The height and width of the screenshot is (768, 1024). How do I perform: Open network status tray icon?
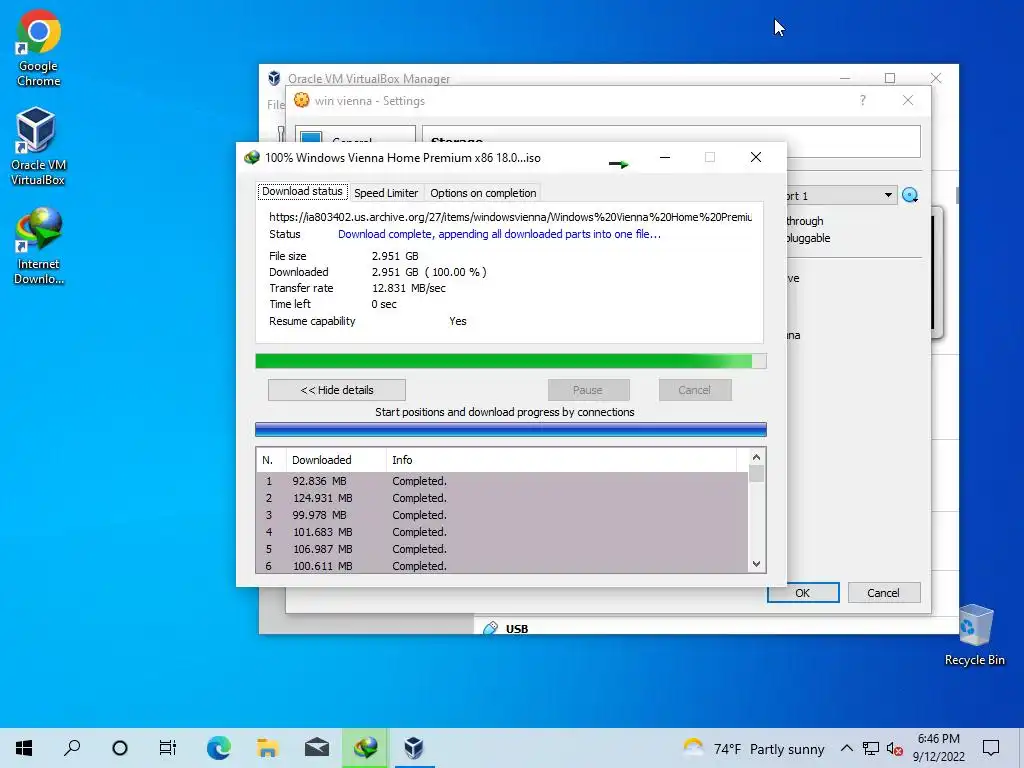point(871,748)
